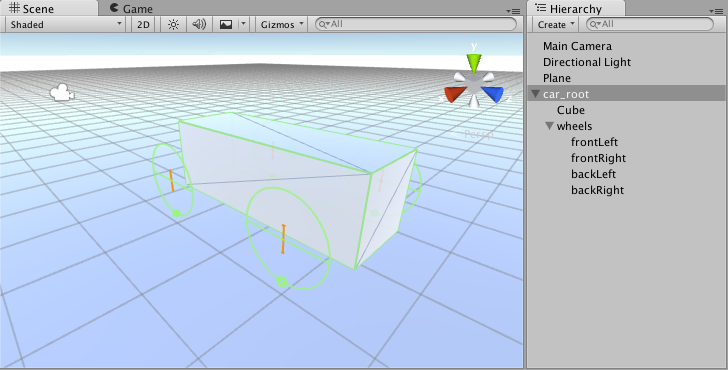Collapse the wheels tree triangle
The height and width of the screenshot is (370, 728).
tap(549, 126)
